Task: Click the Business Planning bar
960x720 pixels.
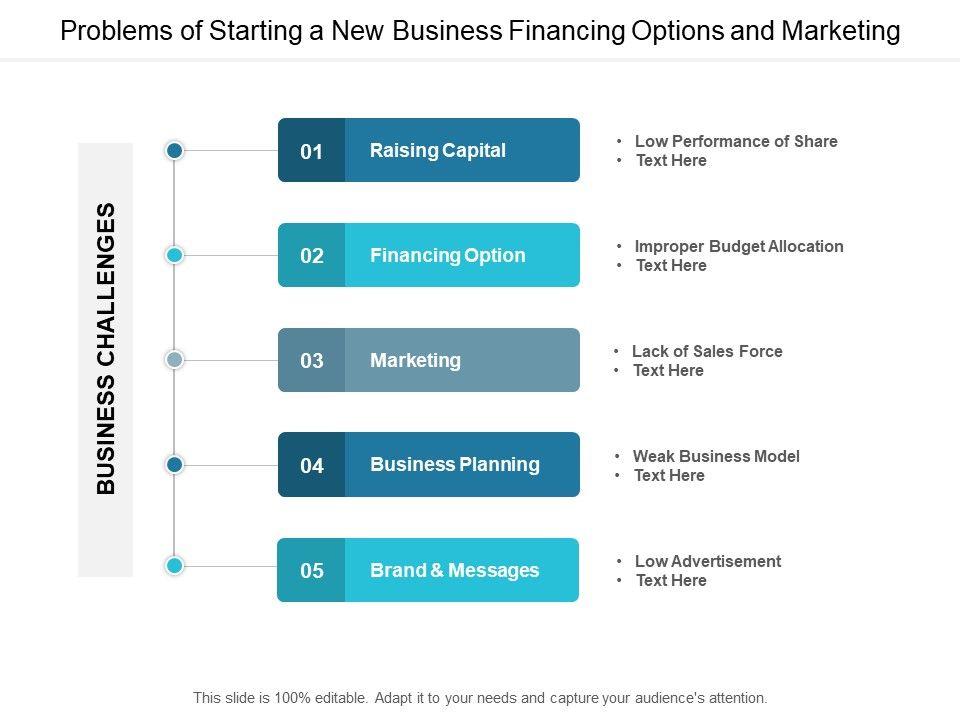Action: tap(462, 465)
